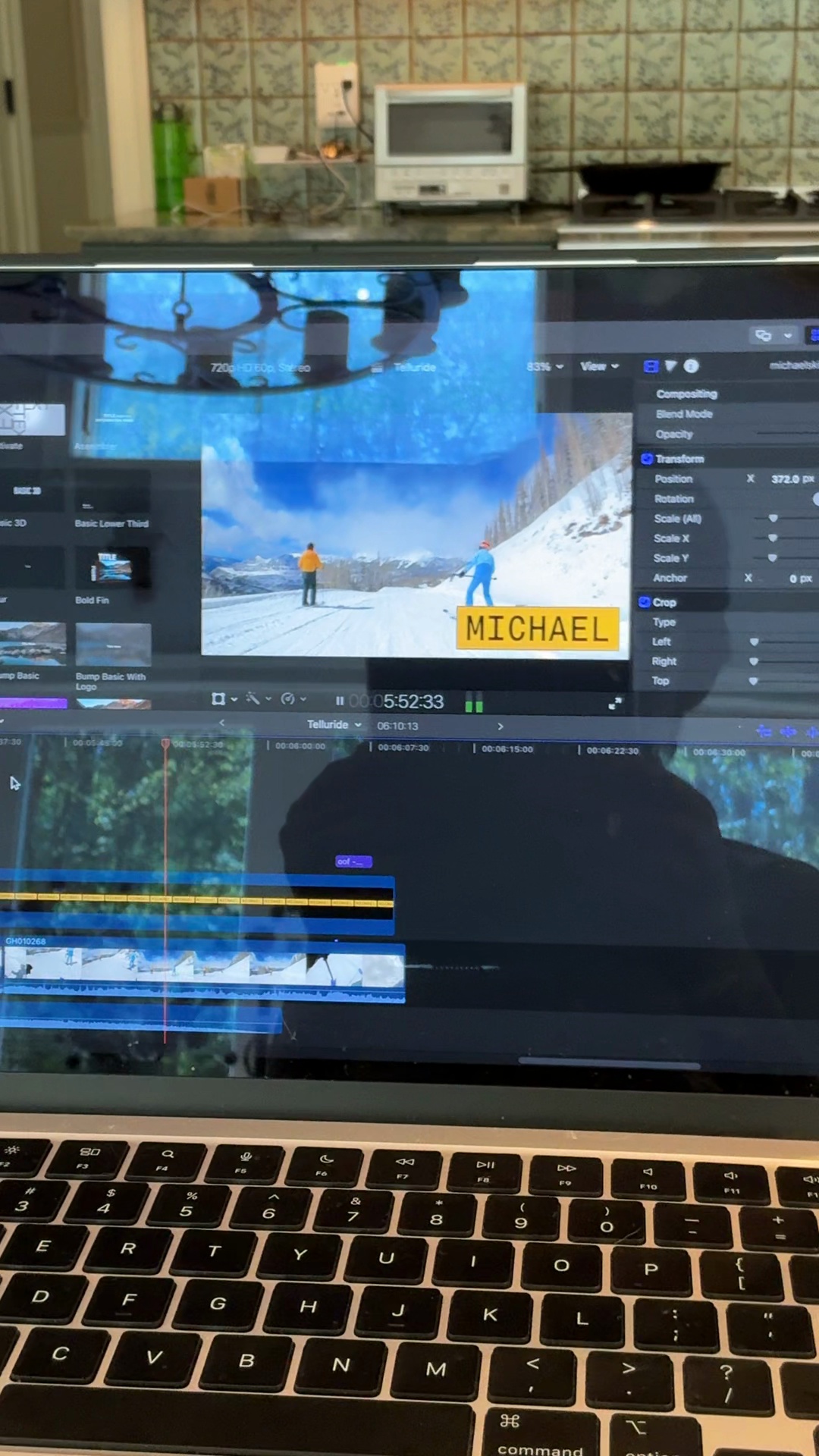Click the project duration 06:10:13 text
This screenshot has height=1456, width=819.
point(397,726)
